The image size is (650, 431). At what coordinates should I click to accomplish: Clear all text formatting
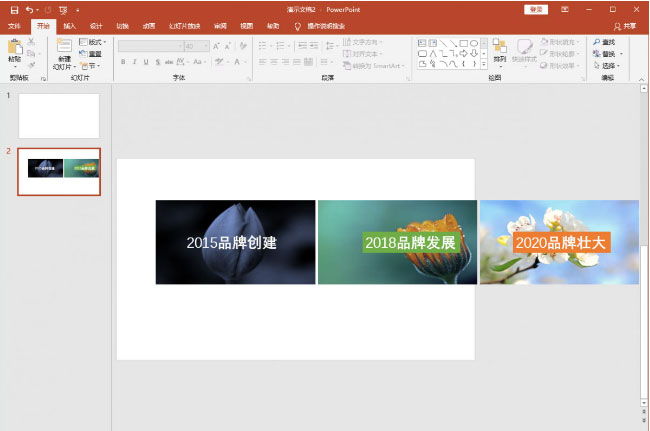tap(243, 46)
